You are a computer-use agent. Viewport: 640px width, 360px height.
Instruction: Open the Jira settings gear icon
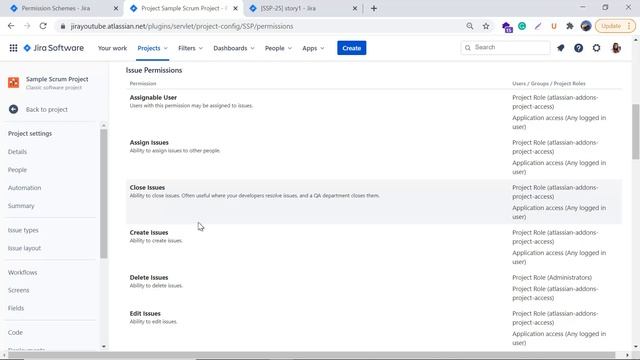(596, 48)
